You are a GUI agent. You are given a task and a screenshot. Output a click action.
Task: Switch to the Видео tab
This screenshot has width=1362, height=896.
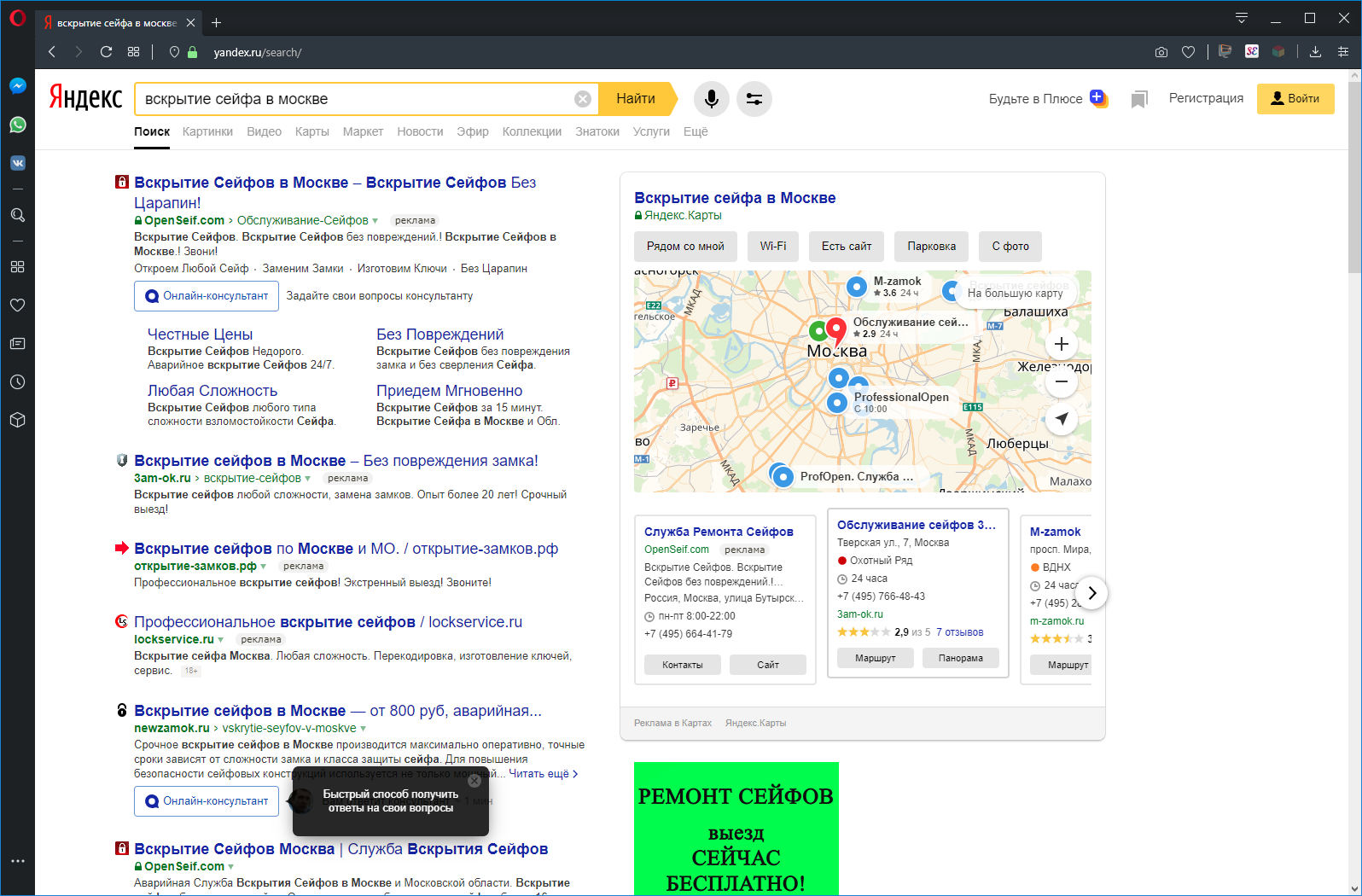tap(264, 131)
